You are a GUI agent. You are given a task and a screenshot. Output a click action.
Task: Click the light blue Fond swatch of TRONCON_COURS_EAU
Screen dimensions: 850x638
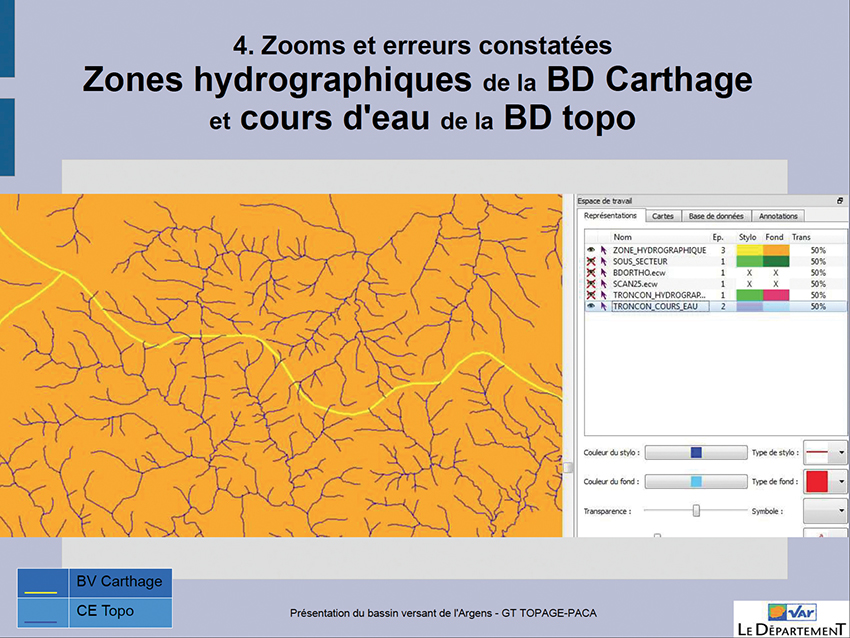tap(776, 306)
